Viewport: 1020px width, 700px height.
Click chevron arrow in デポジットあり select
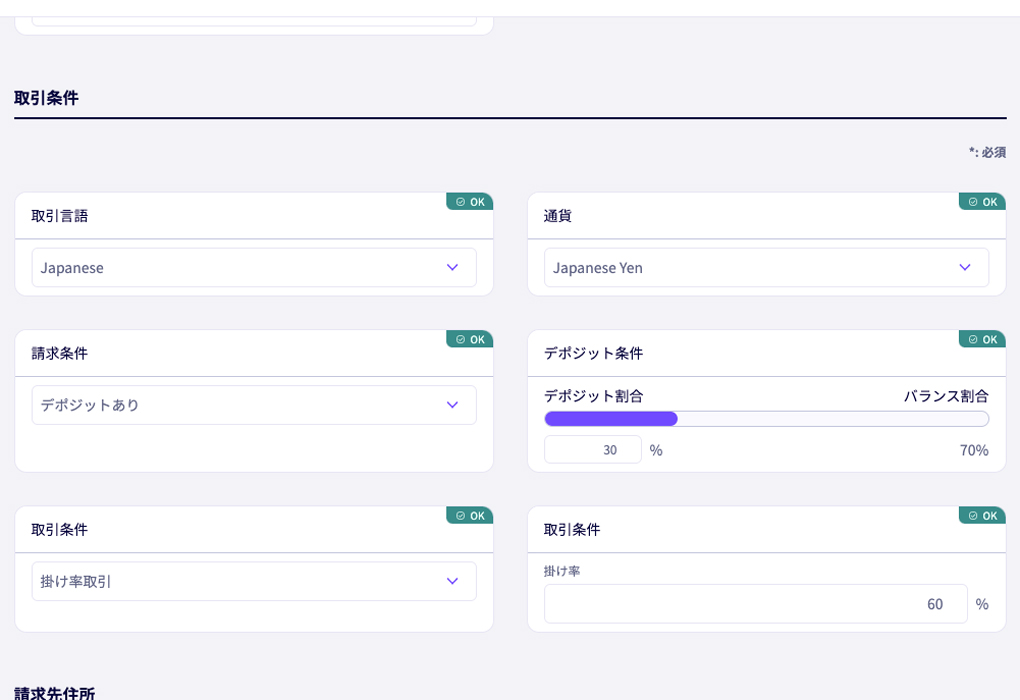point(453,405)
